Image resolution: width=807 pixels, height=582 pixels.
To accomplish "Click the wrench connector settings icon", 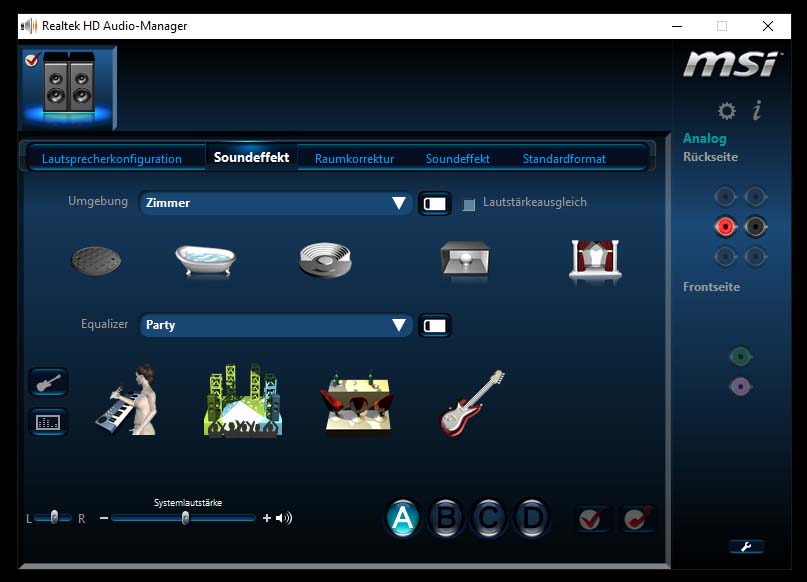I will [746, 546].
